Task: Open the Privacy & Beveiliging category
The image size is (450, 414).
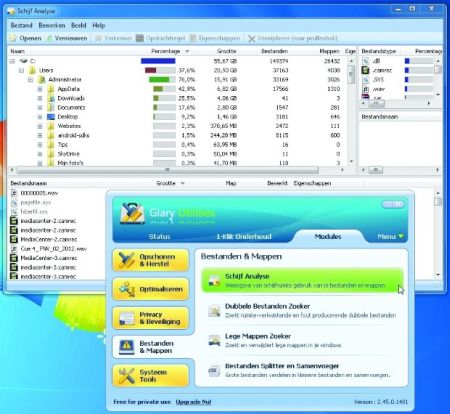Action: [x=151, y=318]
